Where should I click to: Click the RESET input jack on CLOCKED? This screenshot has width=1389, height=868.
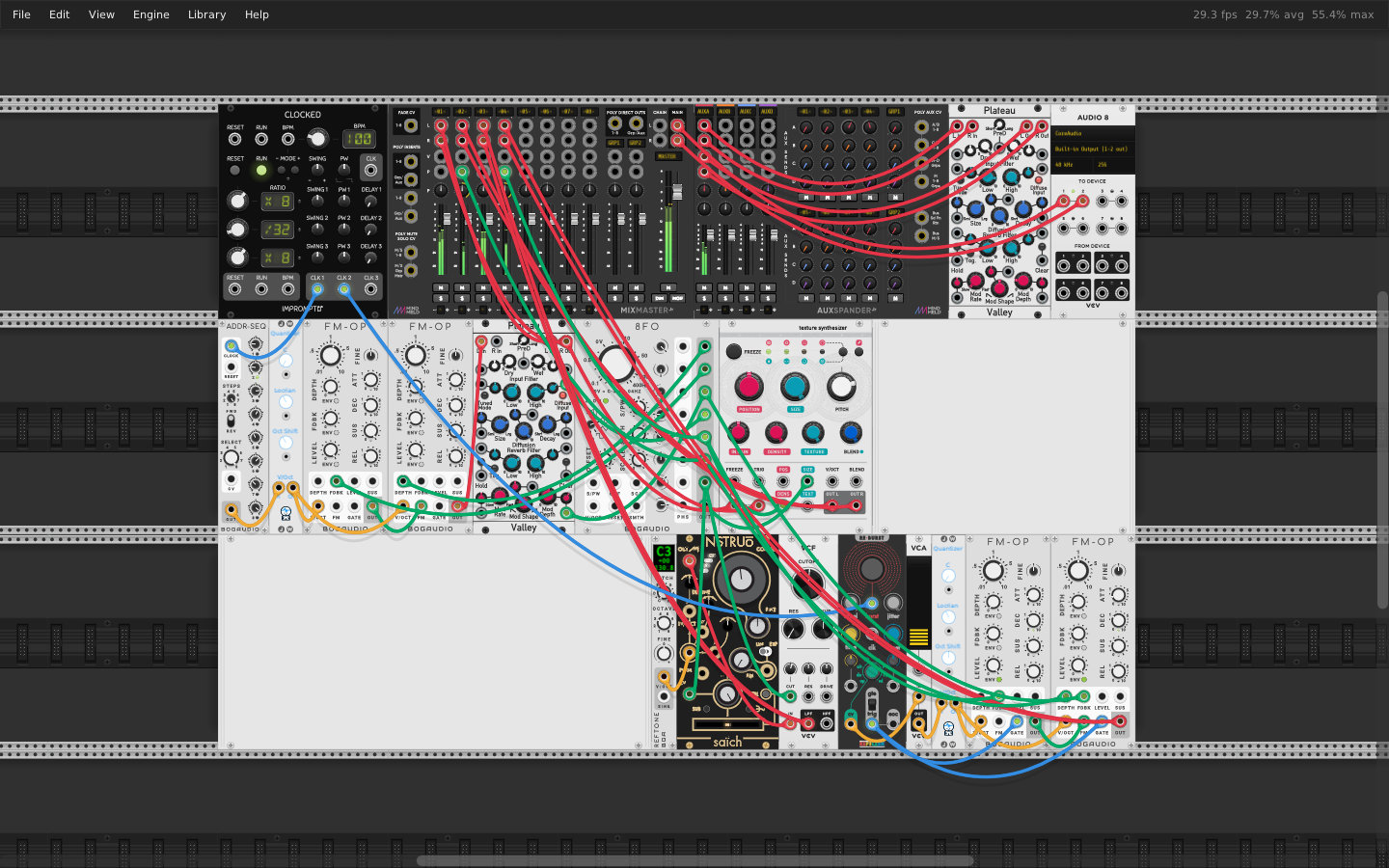tap(235, 139)
